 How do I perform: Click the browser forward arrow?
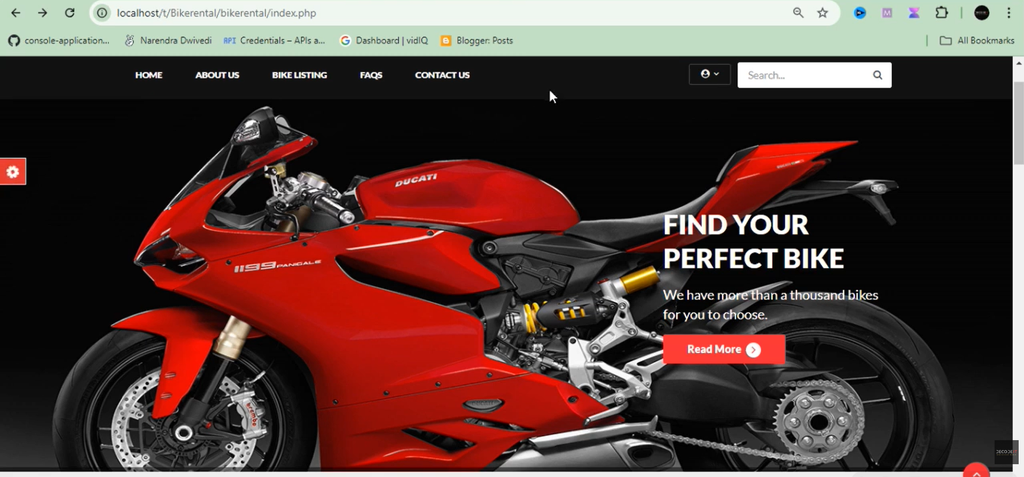point(42,13)
